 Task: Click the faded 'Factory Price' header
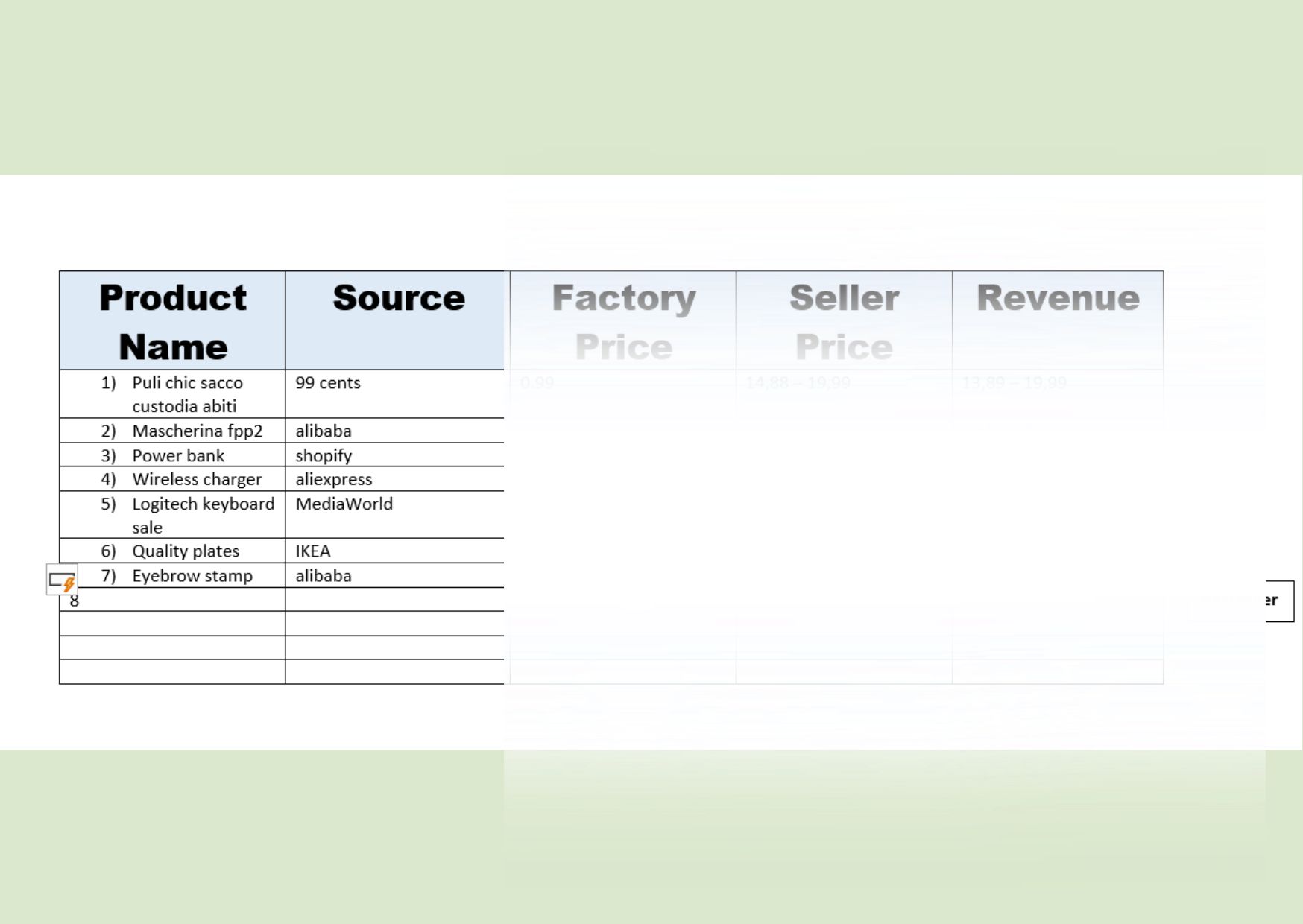[623, 321]
